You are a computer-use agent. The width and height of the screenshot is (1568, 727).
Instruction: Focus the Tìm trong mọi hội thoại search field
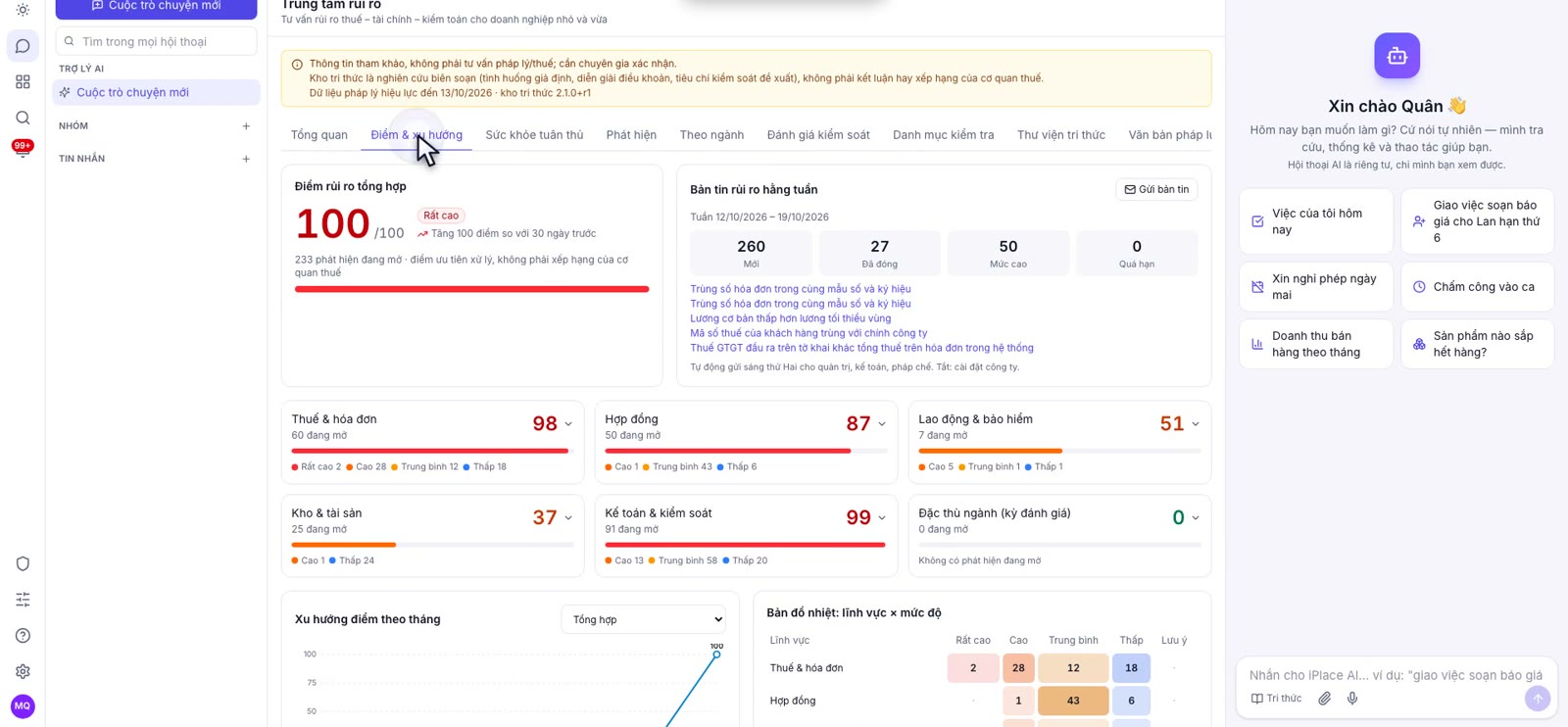pyautogui.click(x=156, y=41)
